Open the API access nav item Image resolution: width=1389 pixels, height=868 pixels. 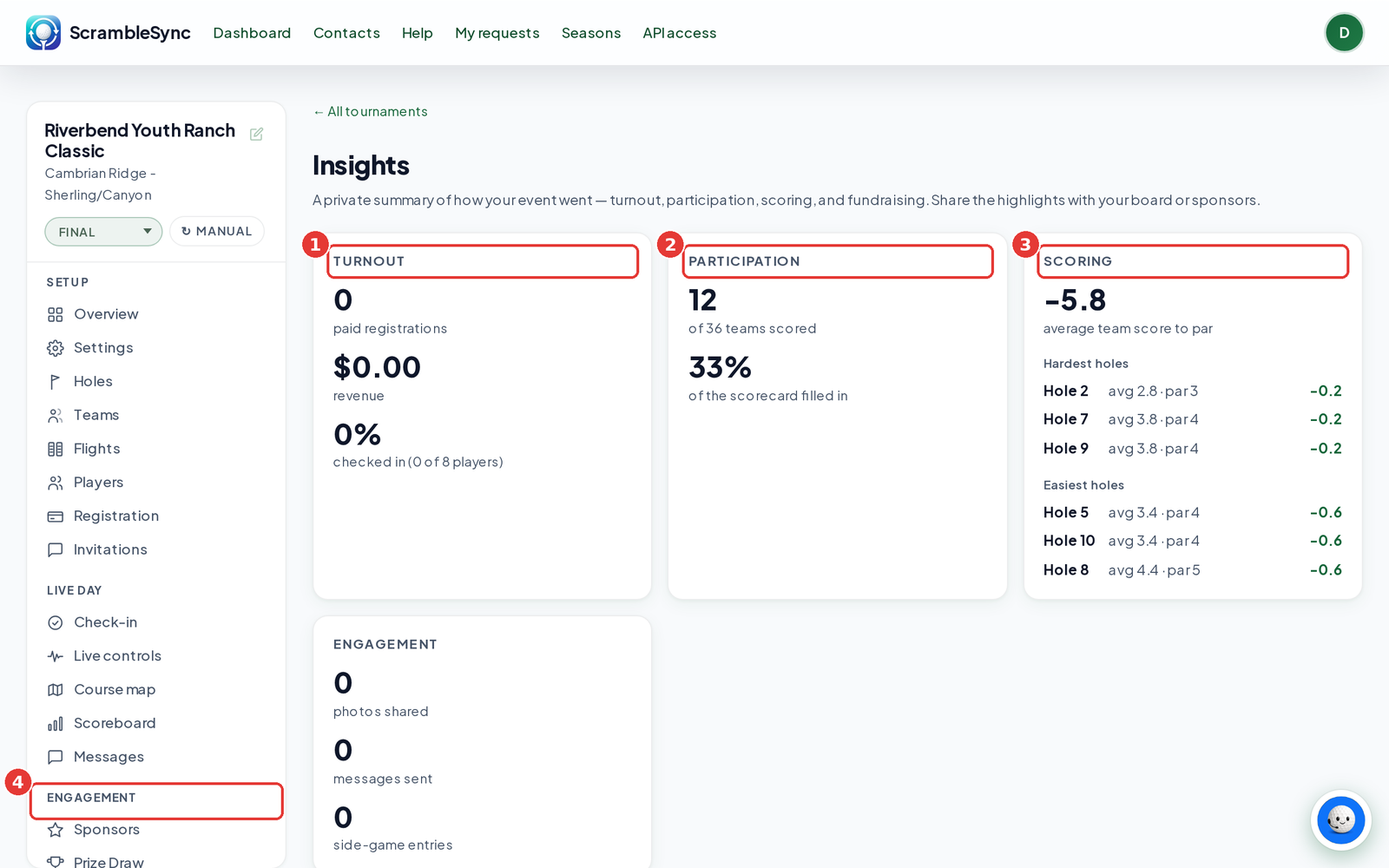[680, 33]
